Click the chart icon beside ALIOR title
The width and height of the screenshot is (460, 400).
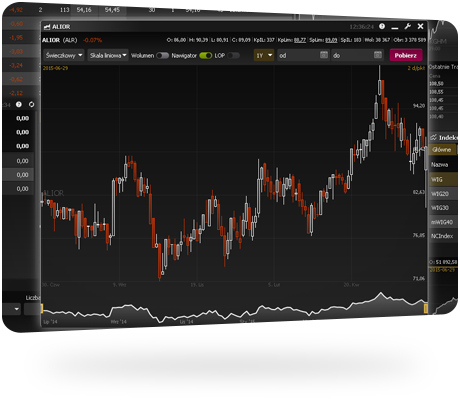tap(47, 27)
